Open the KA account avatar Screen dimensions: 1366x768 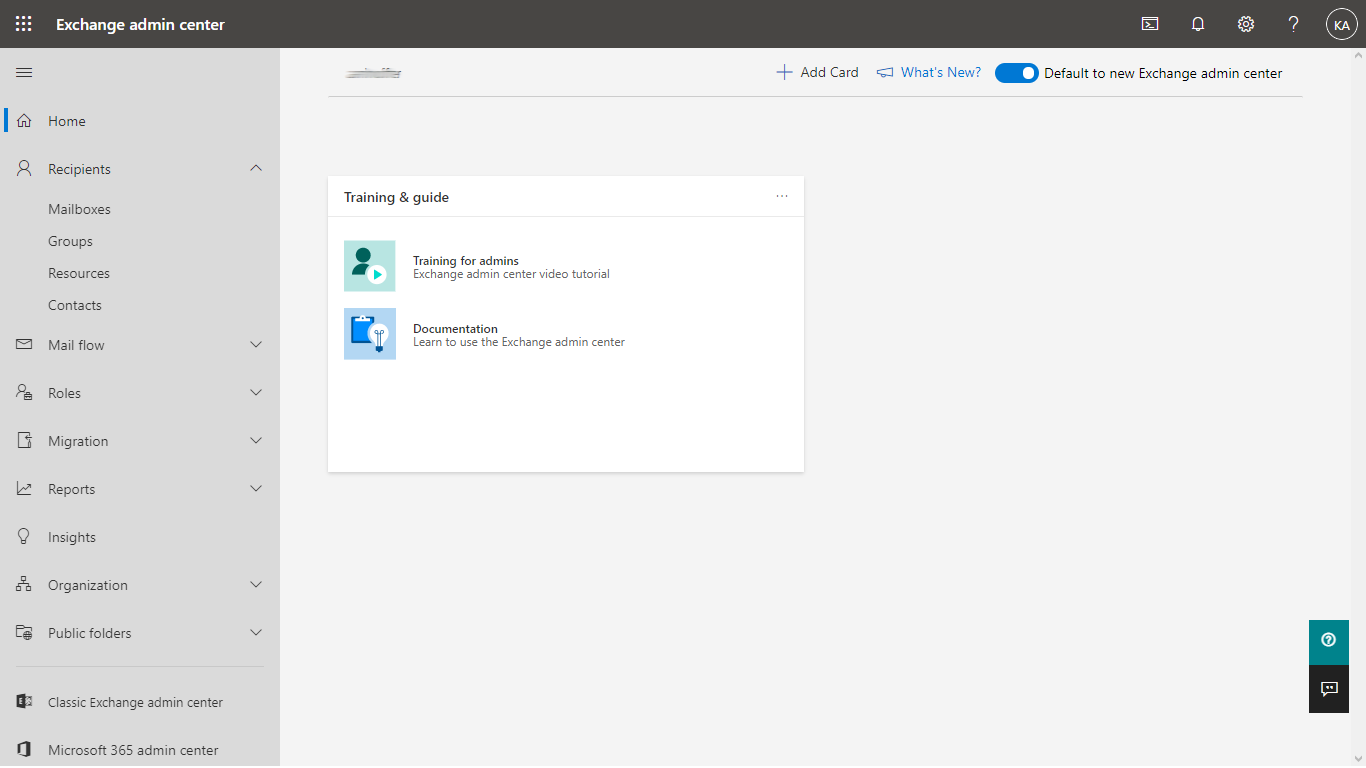[1341, 24]
